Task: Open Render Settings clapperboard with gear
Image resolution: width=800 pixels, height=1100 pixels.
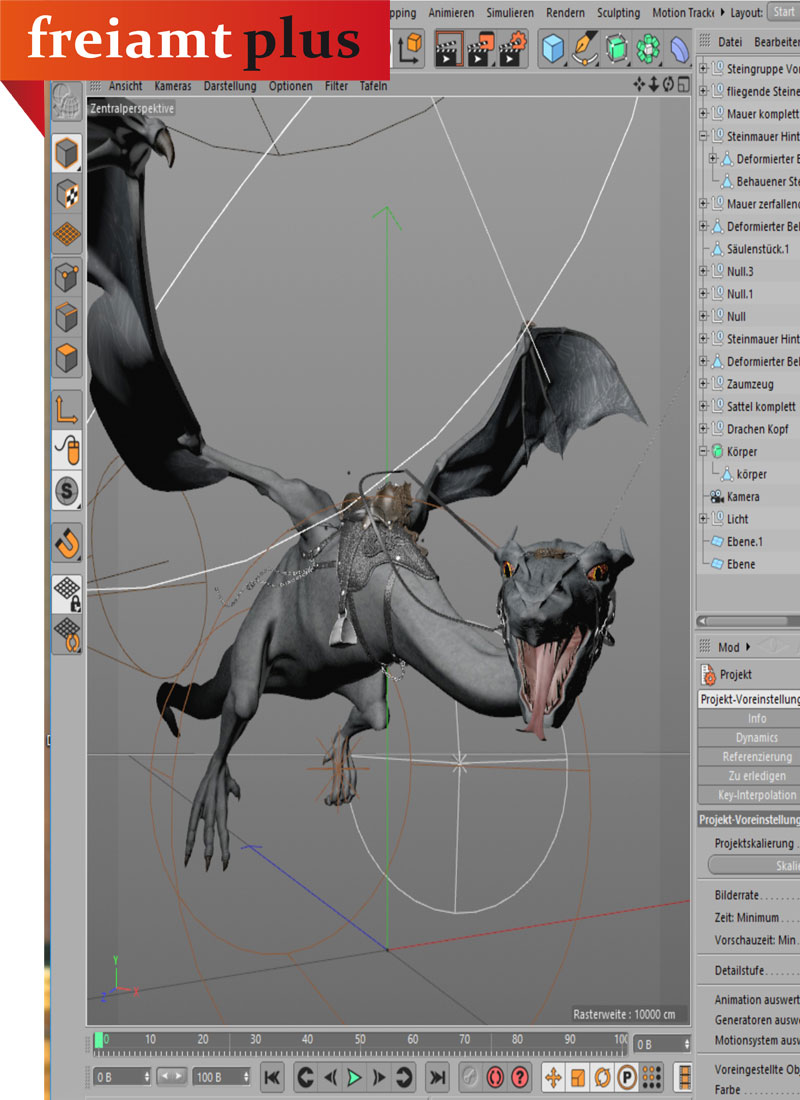Action: [512, 48]
